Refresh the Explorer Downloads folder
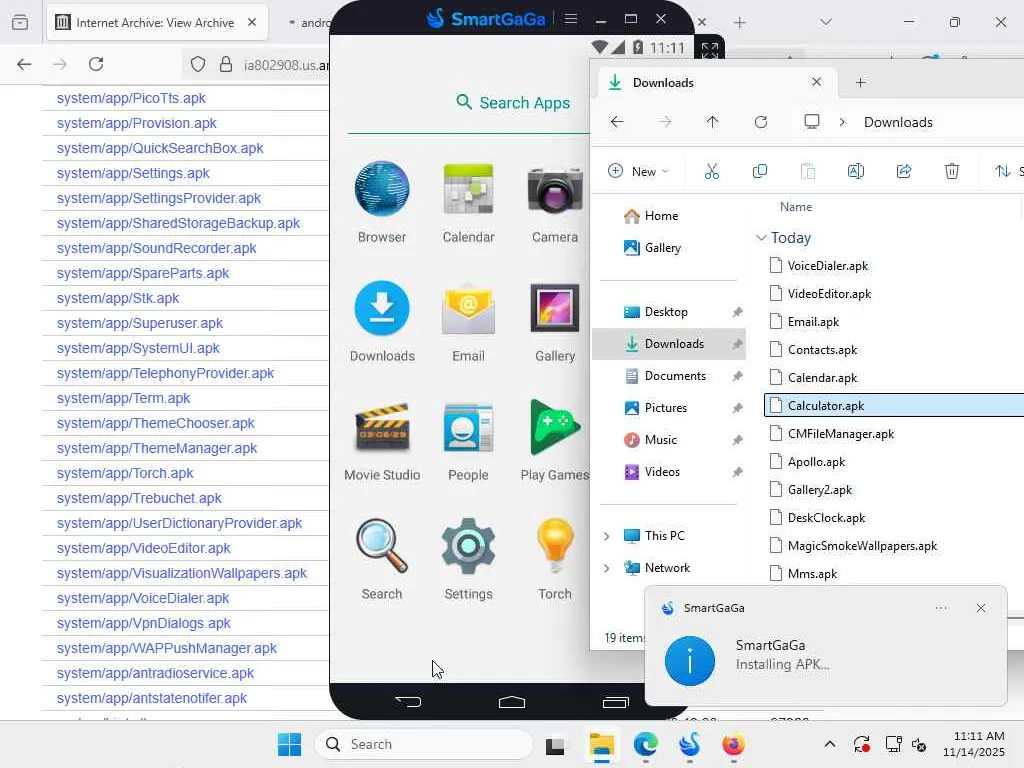 pyautogui.click(x=761, y=121)
